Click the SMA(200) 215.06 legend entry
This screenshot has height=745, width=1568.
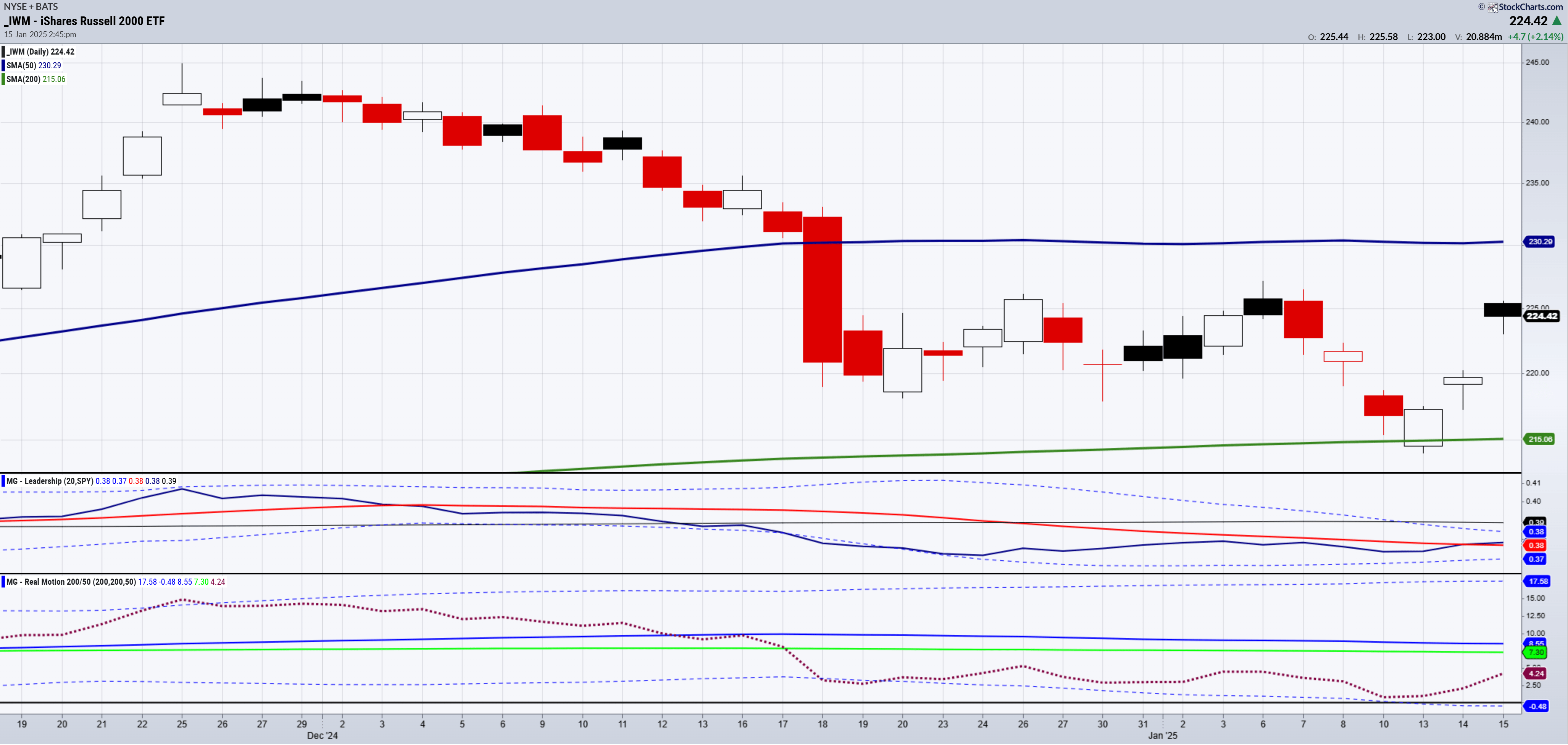tap(36, 79)
